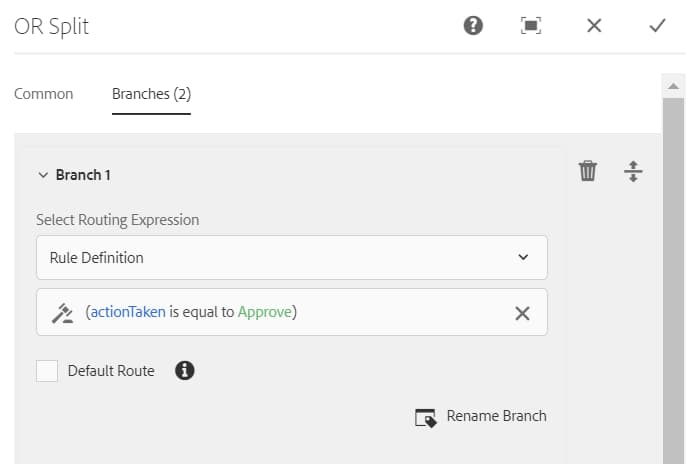
Task: Select the Branches (2) tab
Action: [151, 94]
